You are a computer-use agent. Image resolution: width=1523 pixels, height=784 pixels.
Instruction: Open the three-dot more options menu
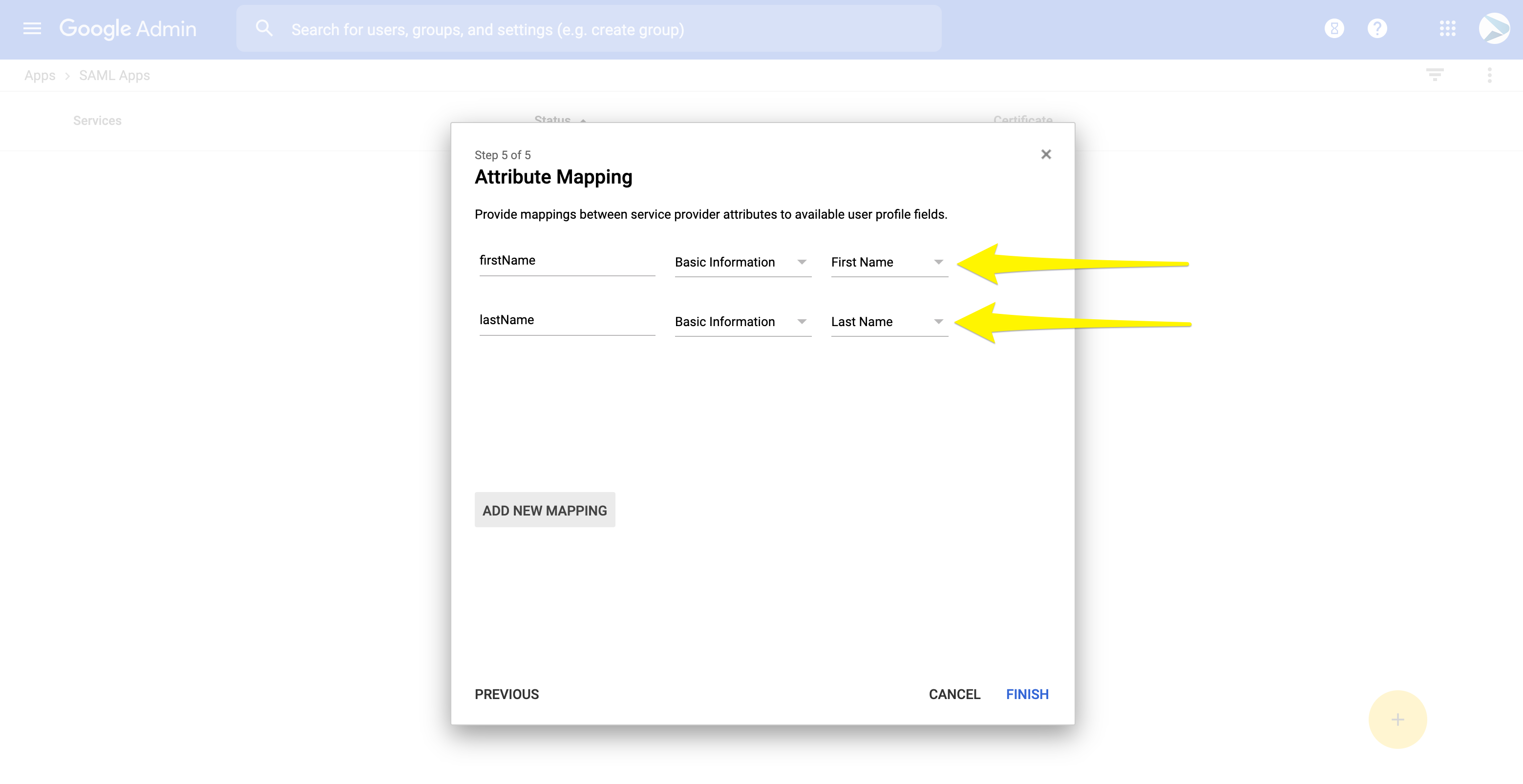tap(1489, 75)
